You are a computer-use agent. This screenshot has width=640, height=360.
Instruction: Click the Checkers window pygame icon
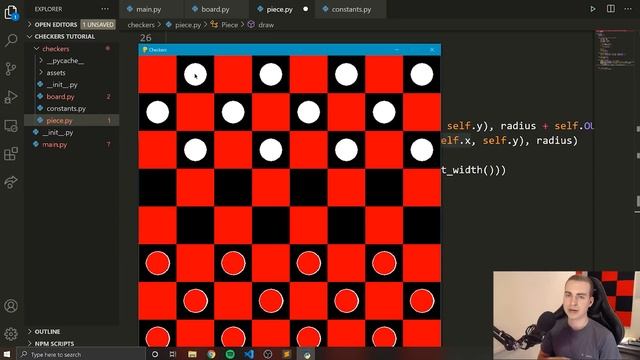pos(144,50)
